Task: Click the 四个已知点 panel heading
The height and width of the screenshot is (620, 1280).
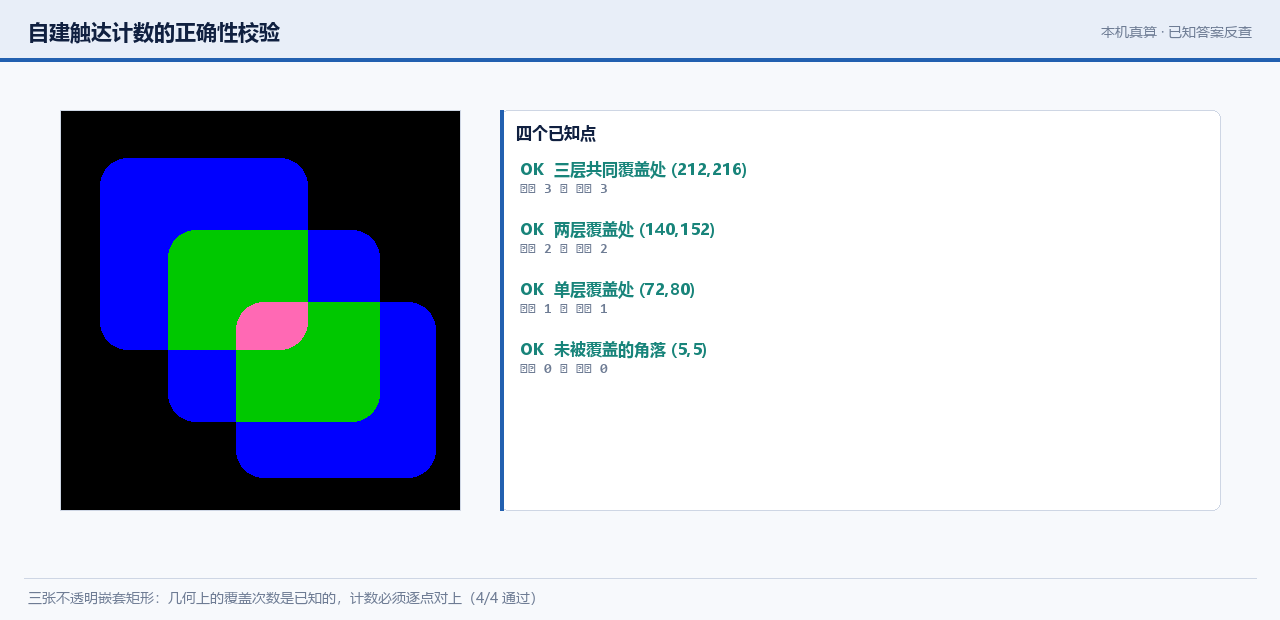Action: [556, 133]
